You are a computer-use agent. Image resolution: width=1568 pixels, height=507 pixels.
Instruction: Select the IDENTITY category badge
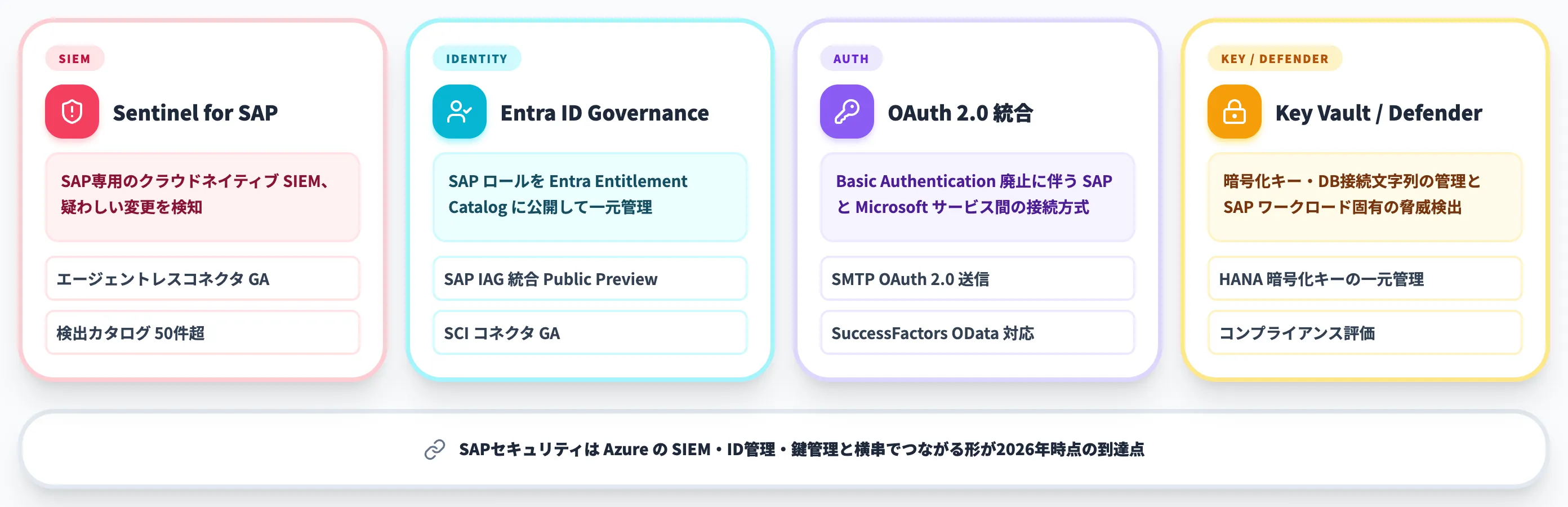click(476, 59)
